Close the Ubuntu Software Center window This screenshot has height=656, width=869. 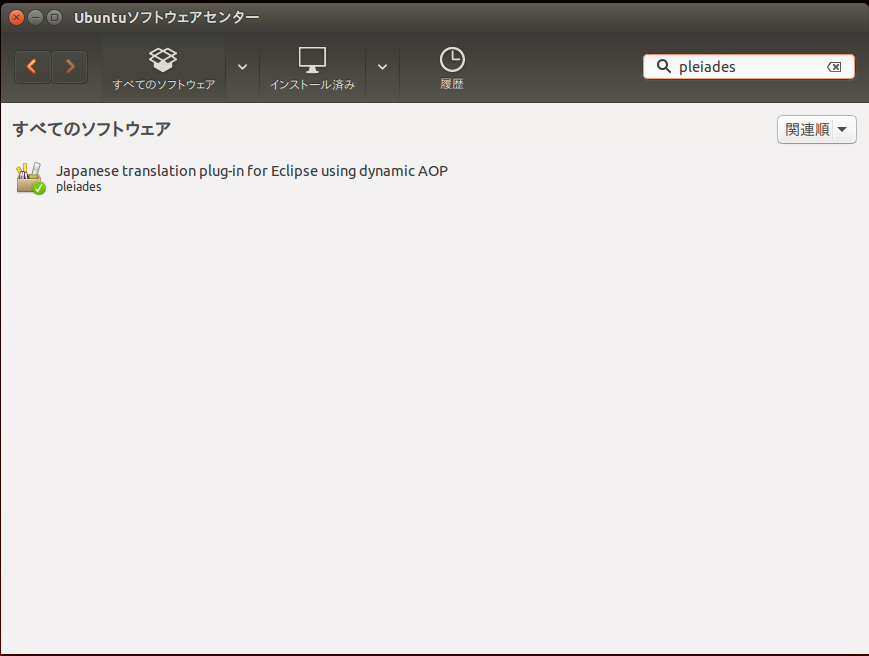click(17, 17)
